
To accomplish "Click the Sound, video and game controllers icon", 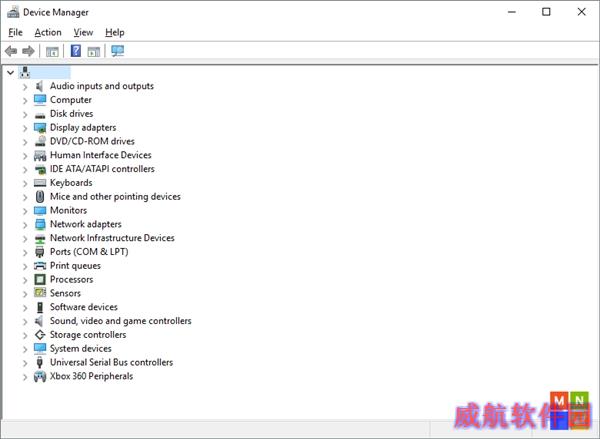I will [39, 321].
